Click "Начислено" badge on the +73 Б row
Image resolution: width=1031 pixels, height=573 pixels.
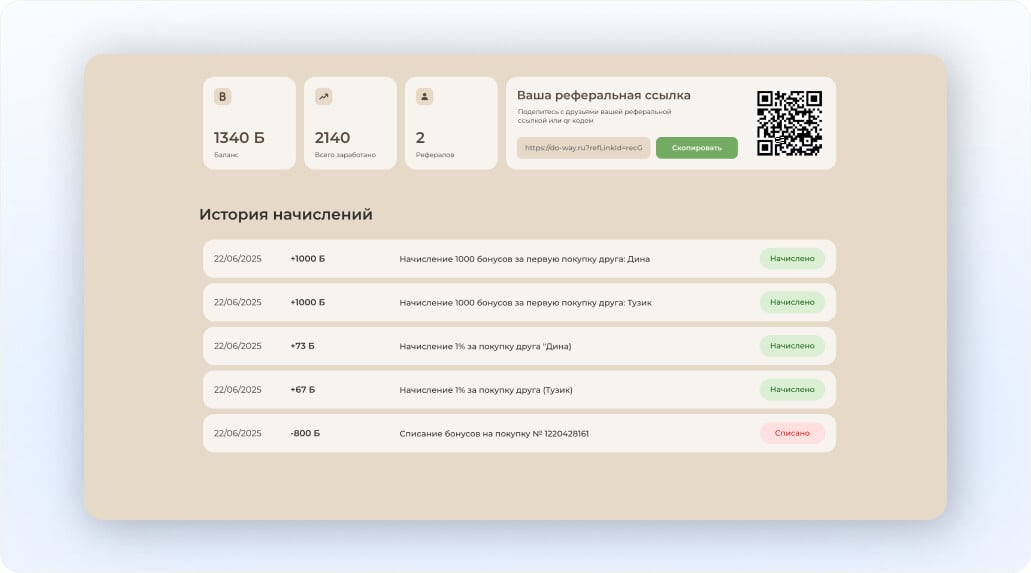click(792, 346)
